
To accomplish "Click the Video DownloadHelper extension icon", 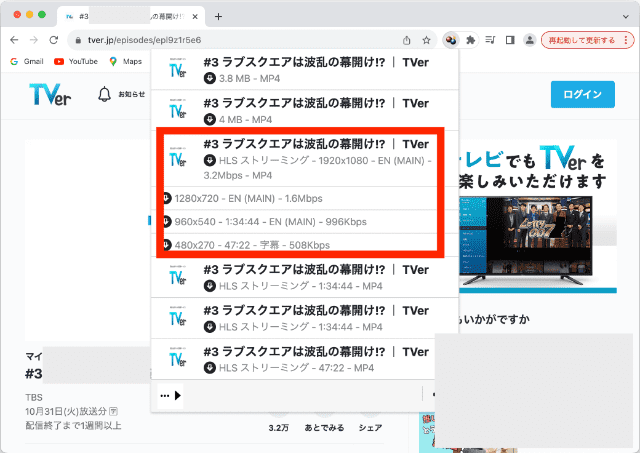I will pyautogui.click(x=451, y=40).
